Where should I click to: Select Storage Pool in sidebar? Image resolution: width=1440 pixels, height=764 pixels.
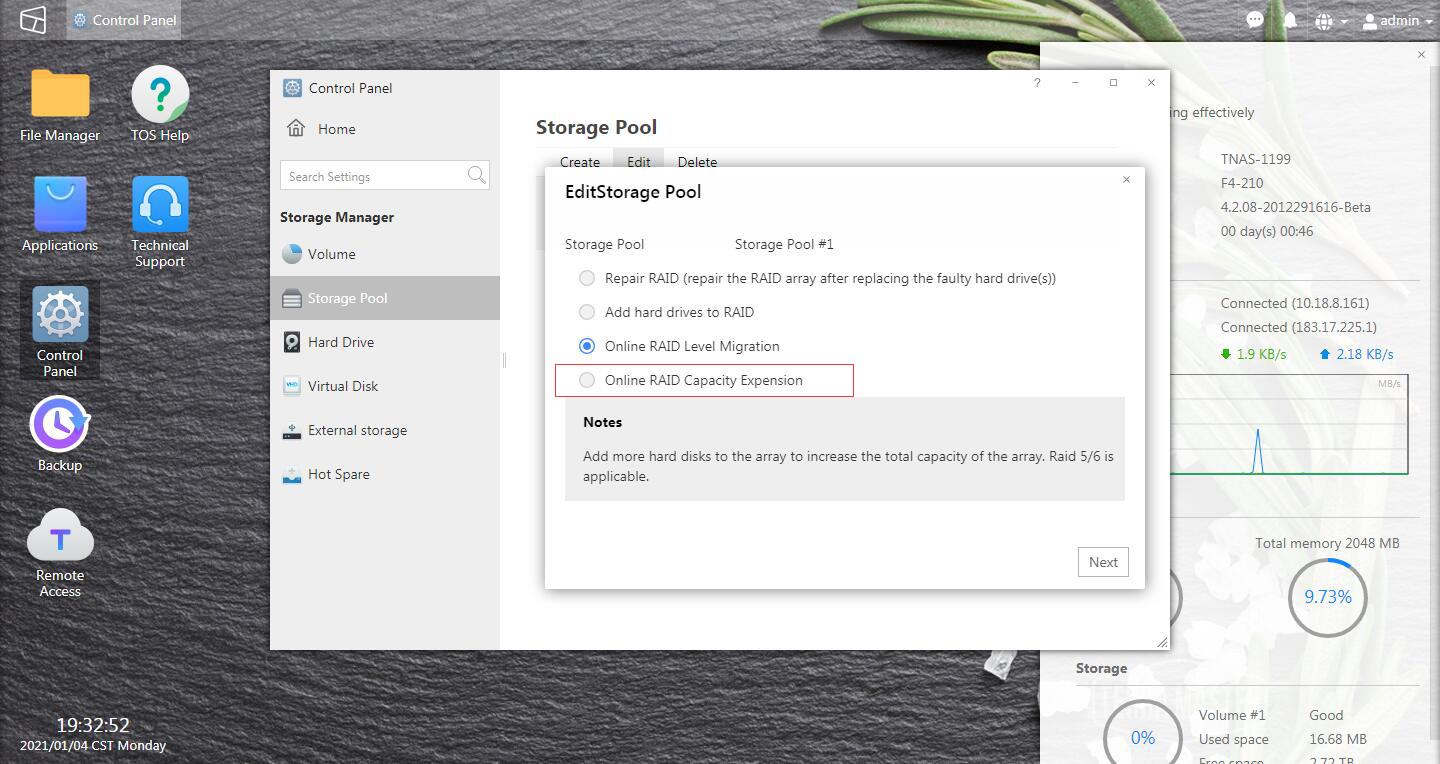click(385, 298)
